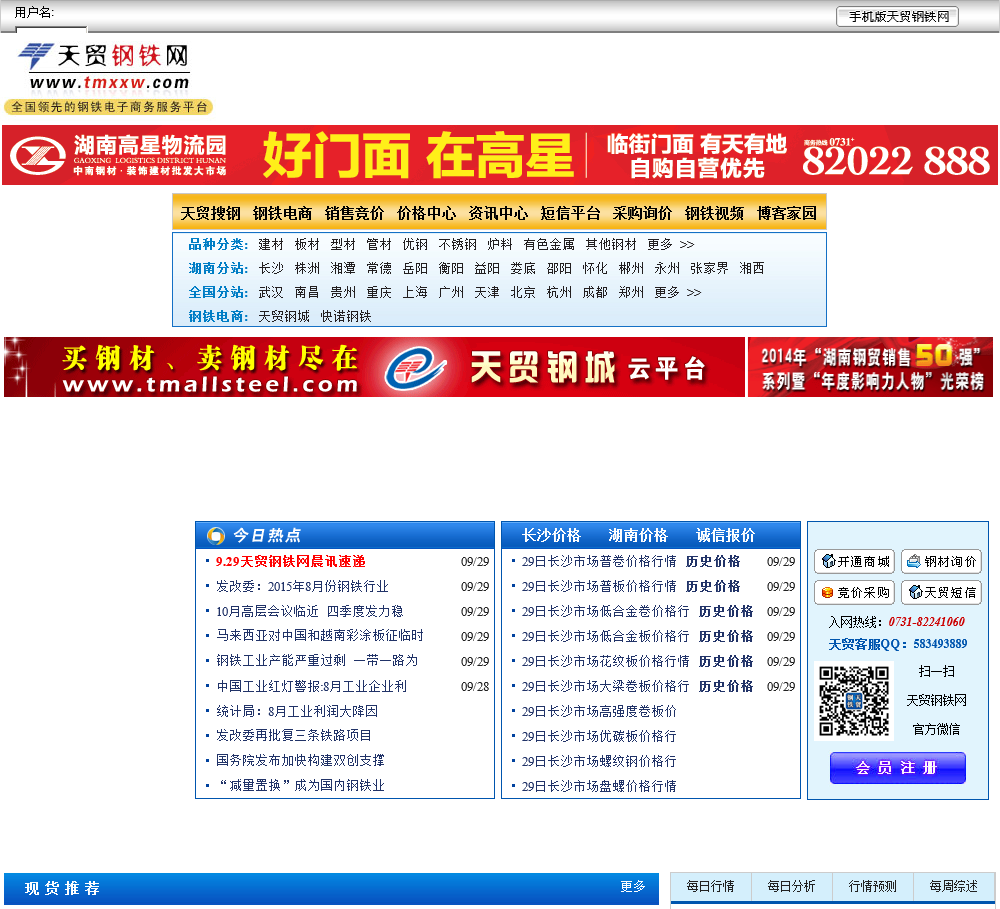Select 武汉 national sub-site
The image size is (1000, 909).
[x=271, y=292]
